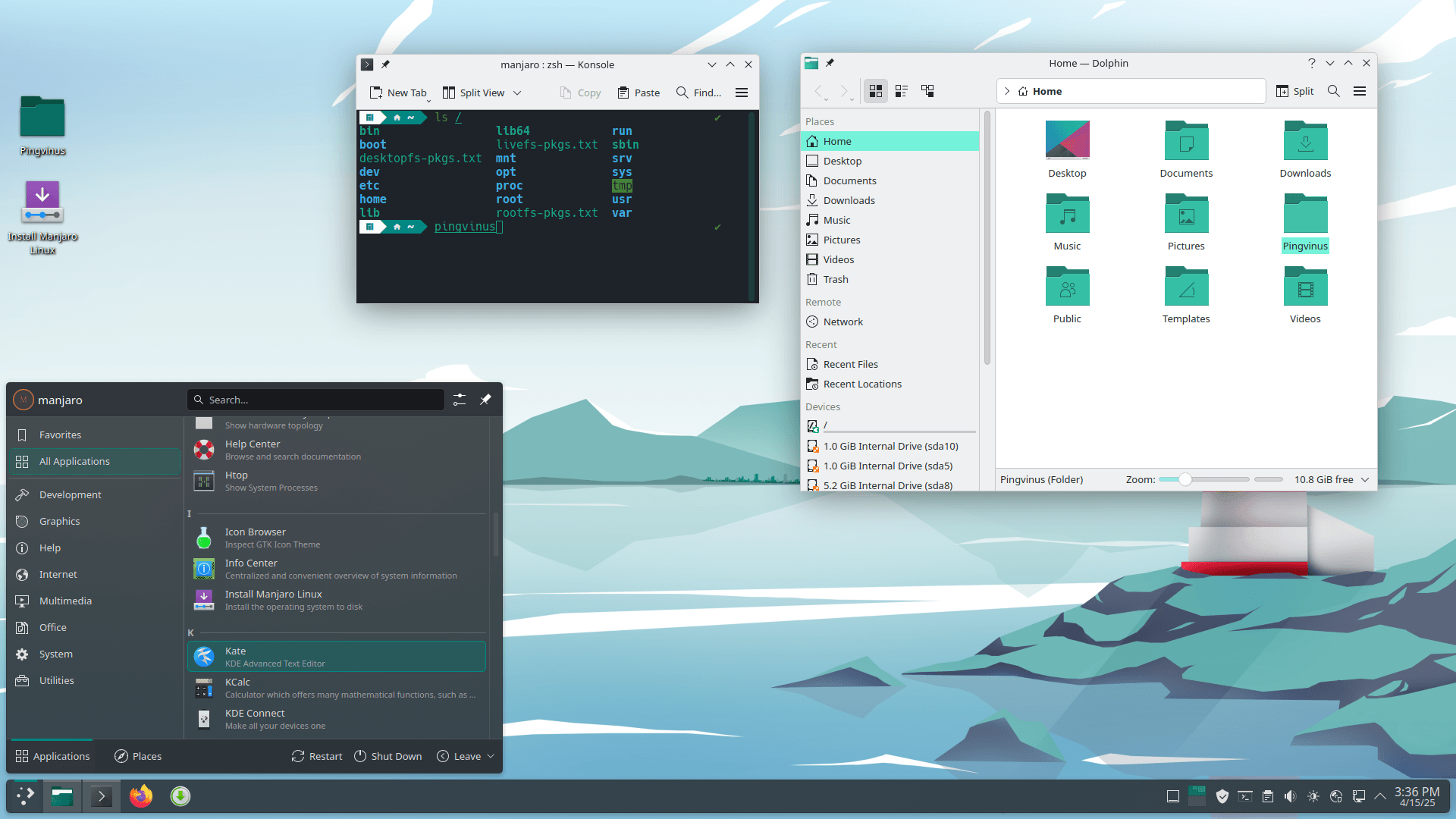This screenshot has width=1456, height=819.
Task: Click Dolphin Places panel scrollbar
Action: [987, 238]
